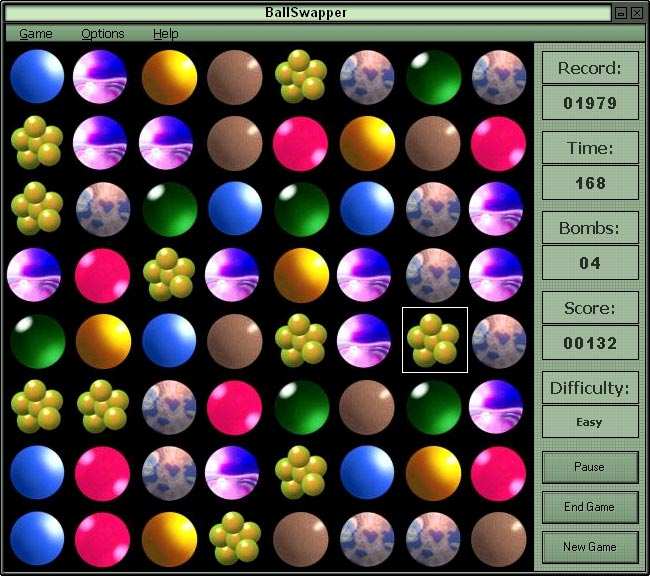The width and height of the screenshot is (650, 576).
Task: Pick the cat-face ball in the sixth row
Action: click(x=169, y=407)
